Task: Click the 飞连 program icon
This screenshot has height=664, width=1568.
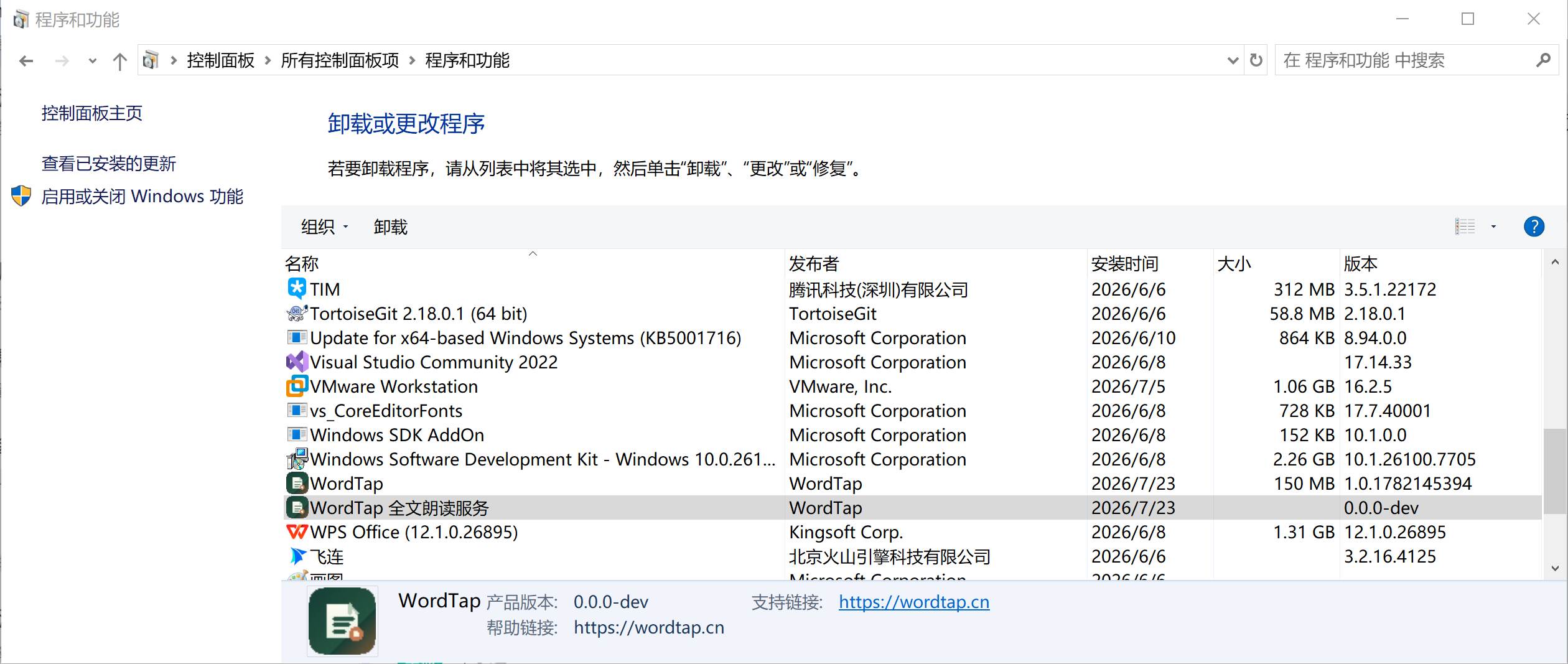Action: pyautogui.click(x=297, y=556)
